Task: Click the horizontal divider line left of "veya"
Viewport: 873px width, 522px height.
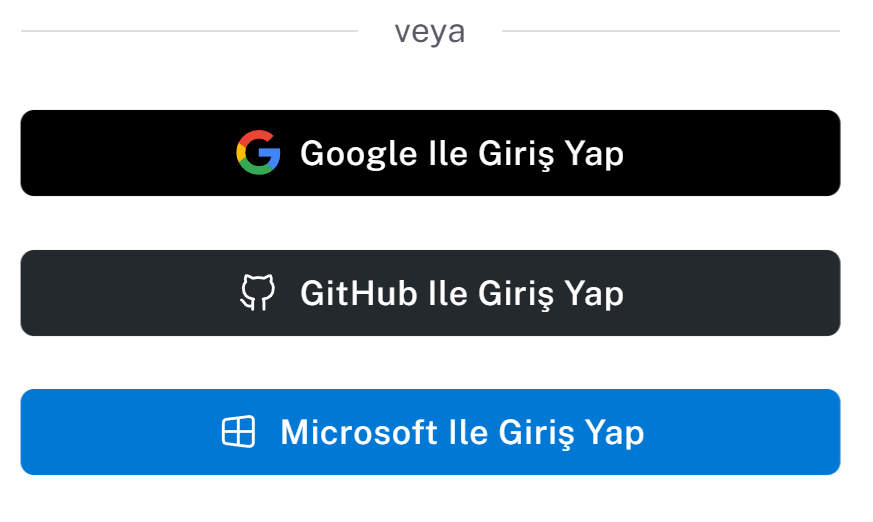Action: point(190,31)
